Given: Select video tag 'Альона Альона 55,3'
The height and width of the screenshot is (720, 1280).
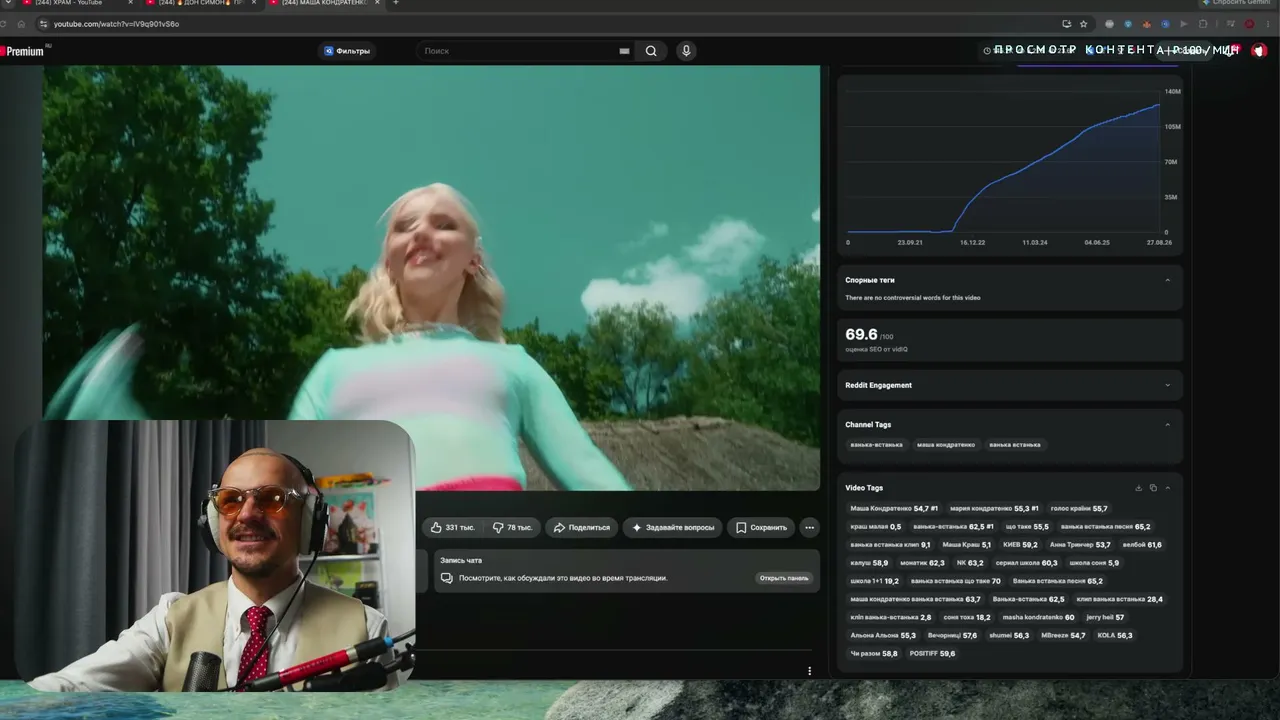Looking at the screenshot, I should click(x=883, y=635).
